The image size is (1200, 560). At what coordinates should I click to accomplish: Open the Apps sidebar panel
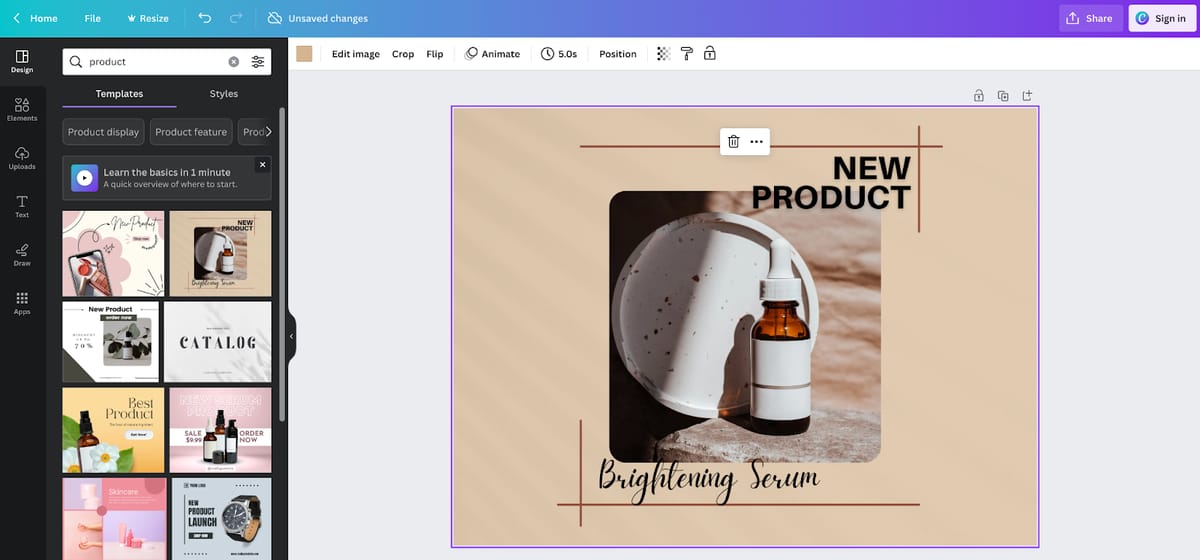point(22,303)
